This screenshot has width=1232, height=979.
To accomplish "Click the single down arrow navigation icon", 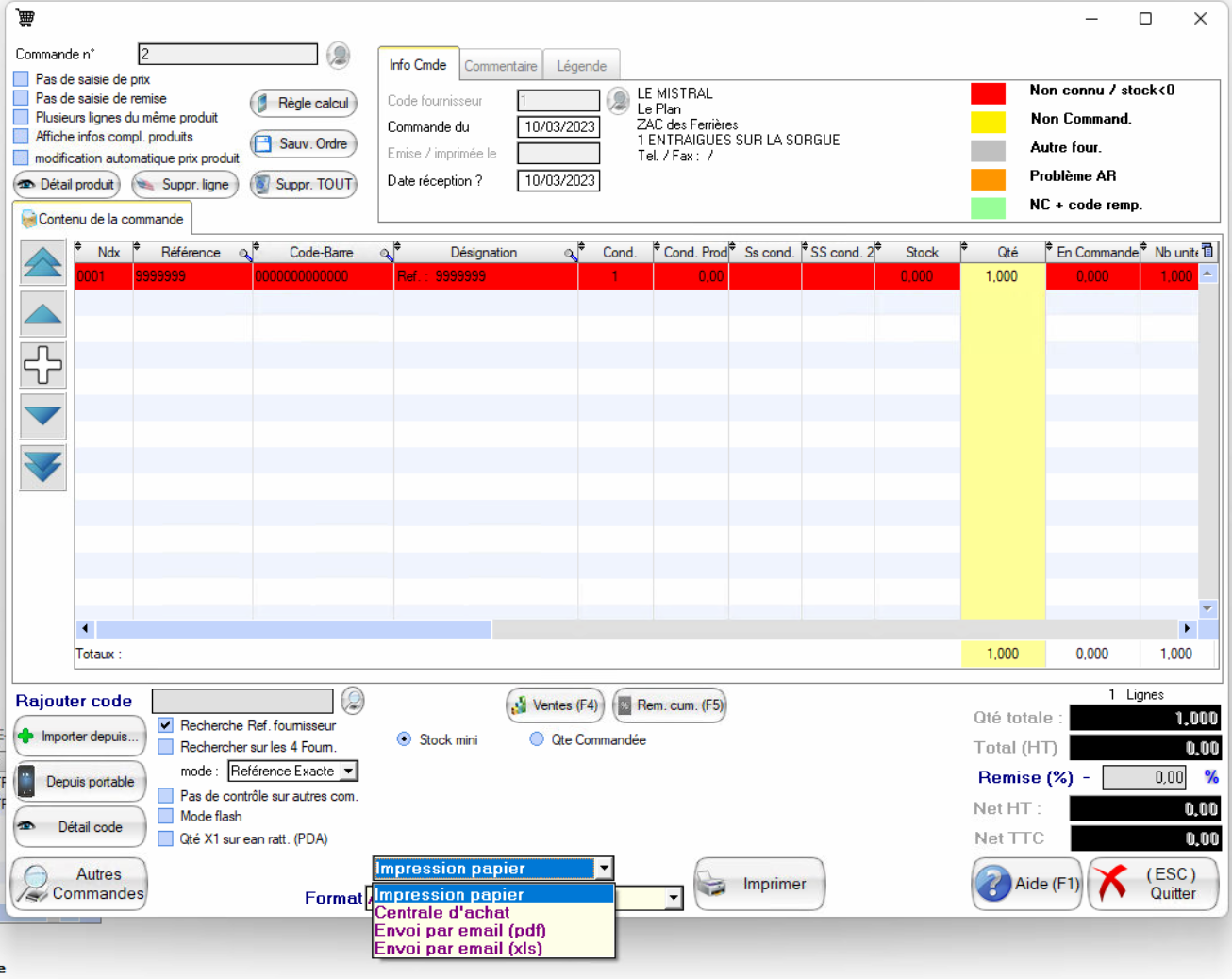I will point(42,416).
